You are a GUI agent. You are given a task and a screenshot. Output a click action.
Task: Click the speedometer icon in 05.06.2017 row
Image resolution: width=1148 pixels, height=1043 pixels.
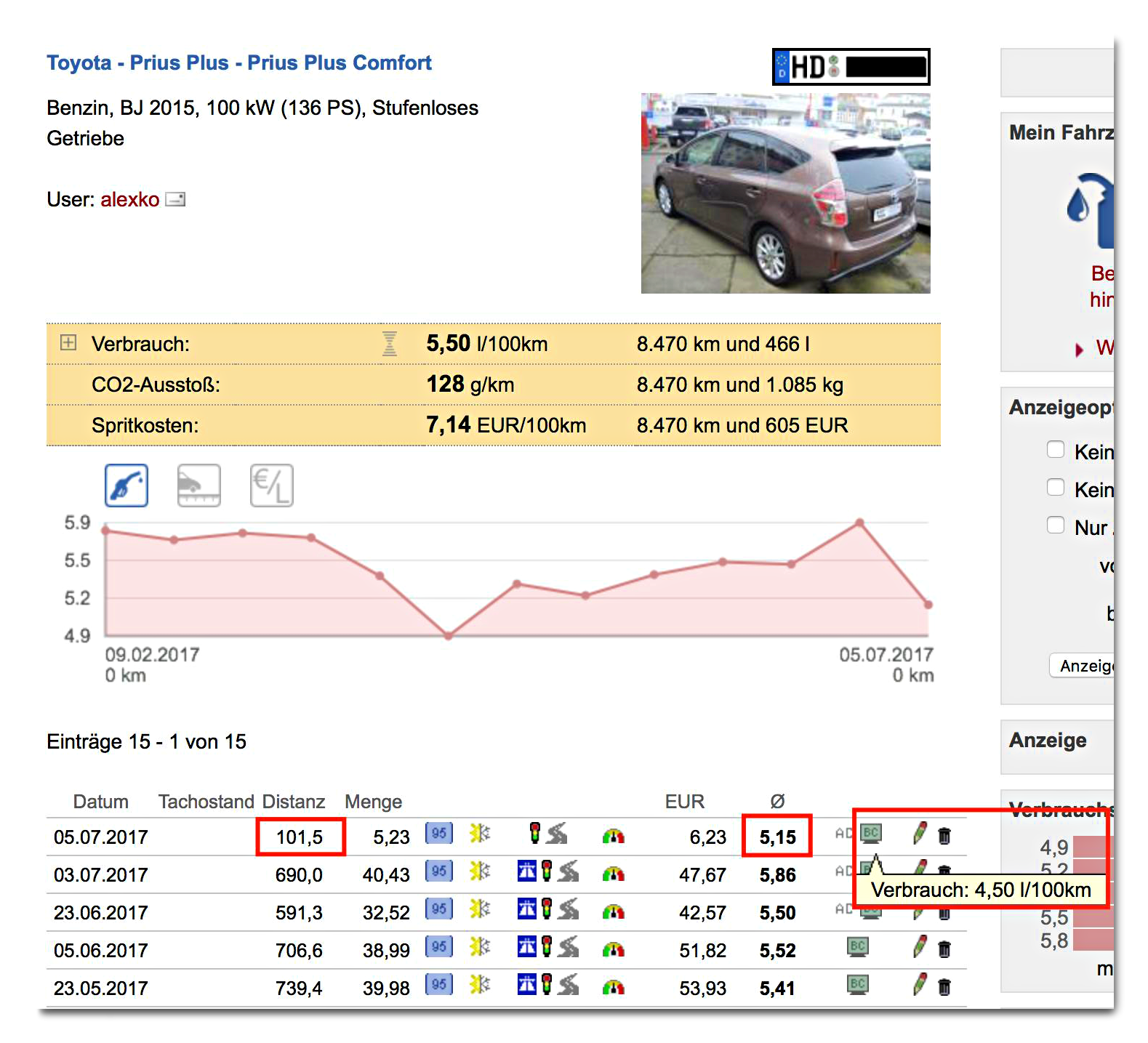(x=614, y=949)
